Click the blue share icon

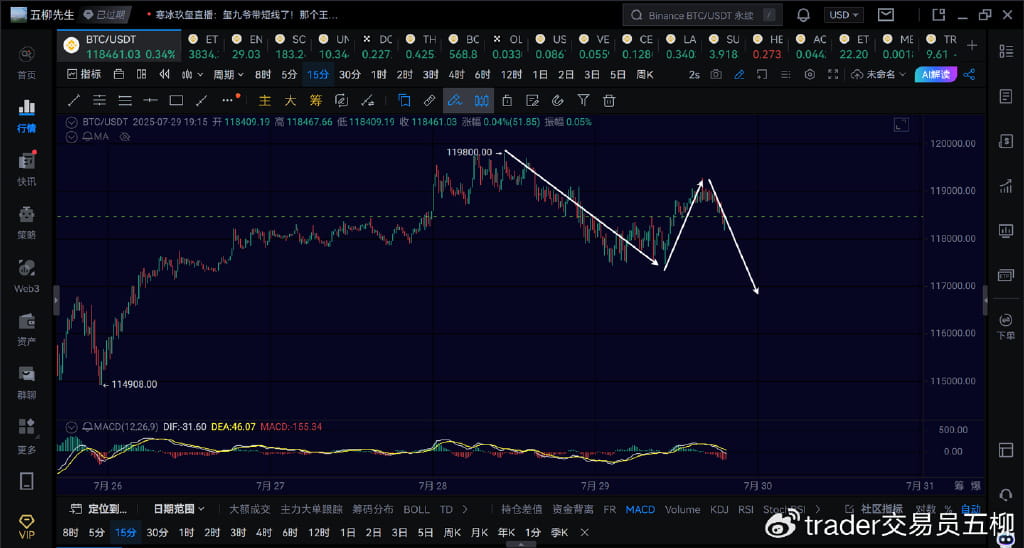pyautogui.click(x=969, y=74)
